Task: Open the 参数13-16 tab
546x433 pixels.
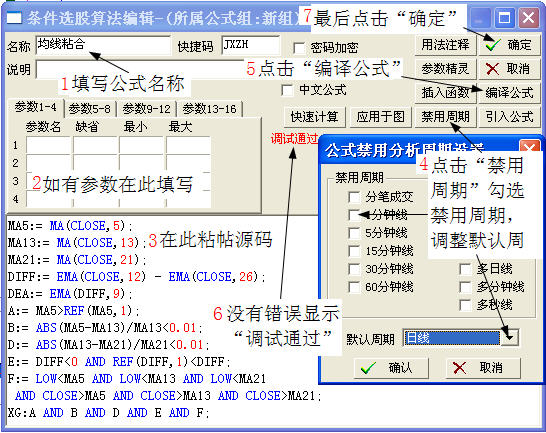Action: [x=210, y=109]
